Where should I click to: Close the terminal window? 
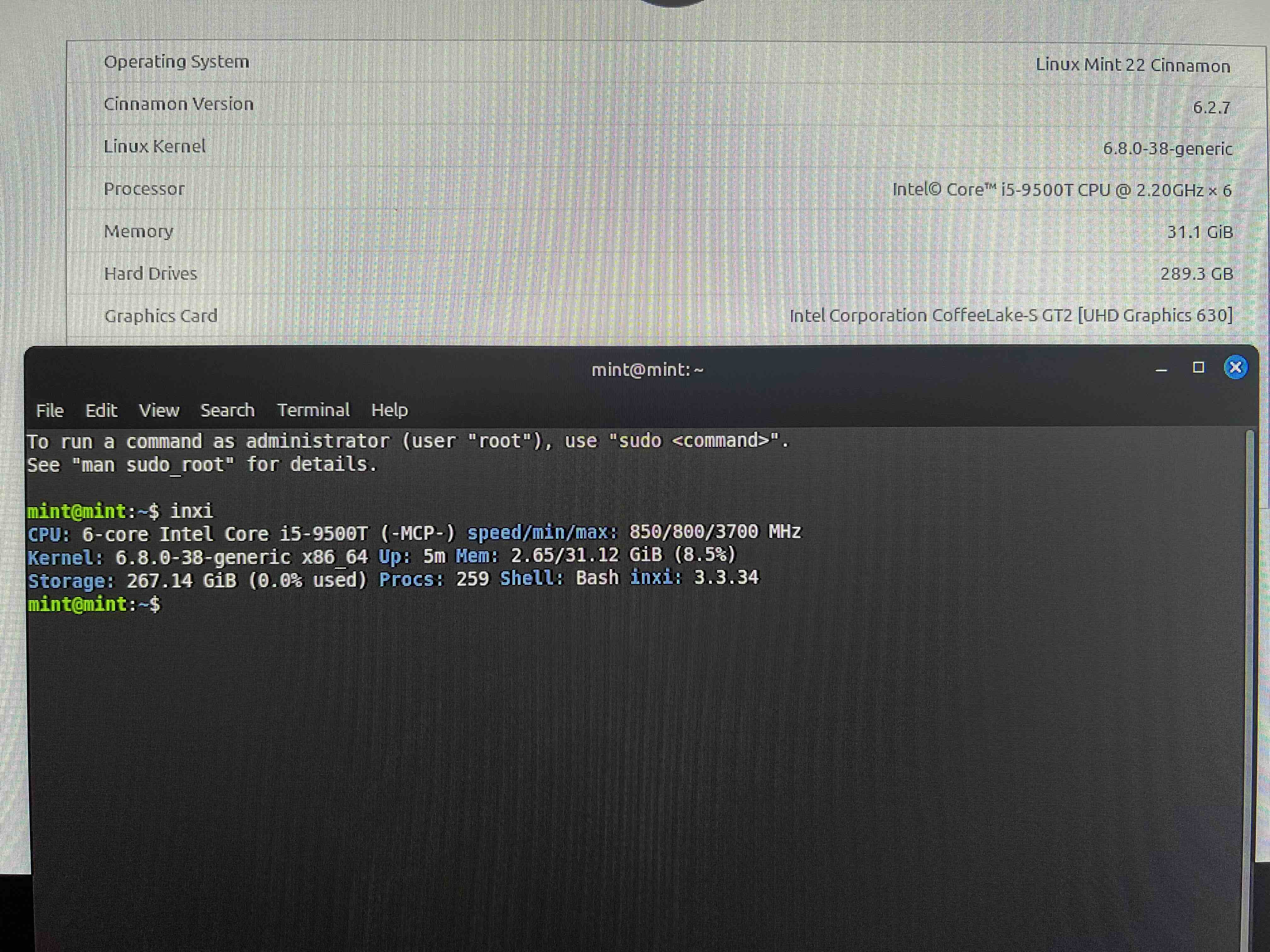[1235, 367]
